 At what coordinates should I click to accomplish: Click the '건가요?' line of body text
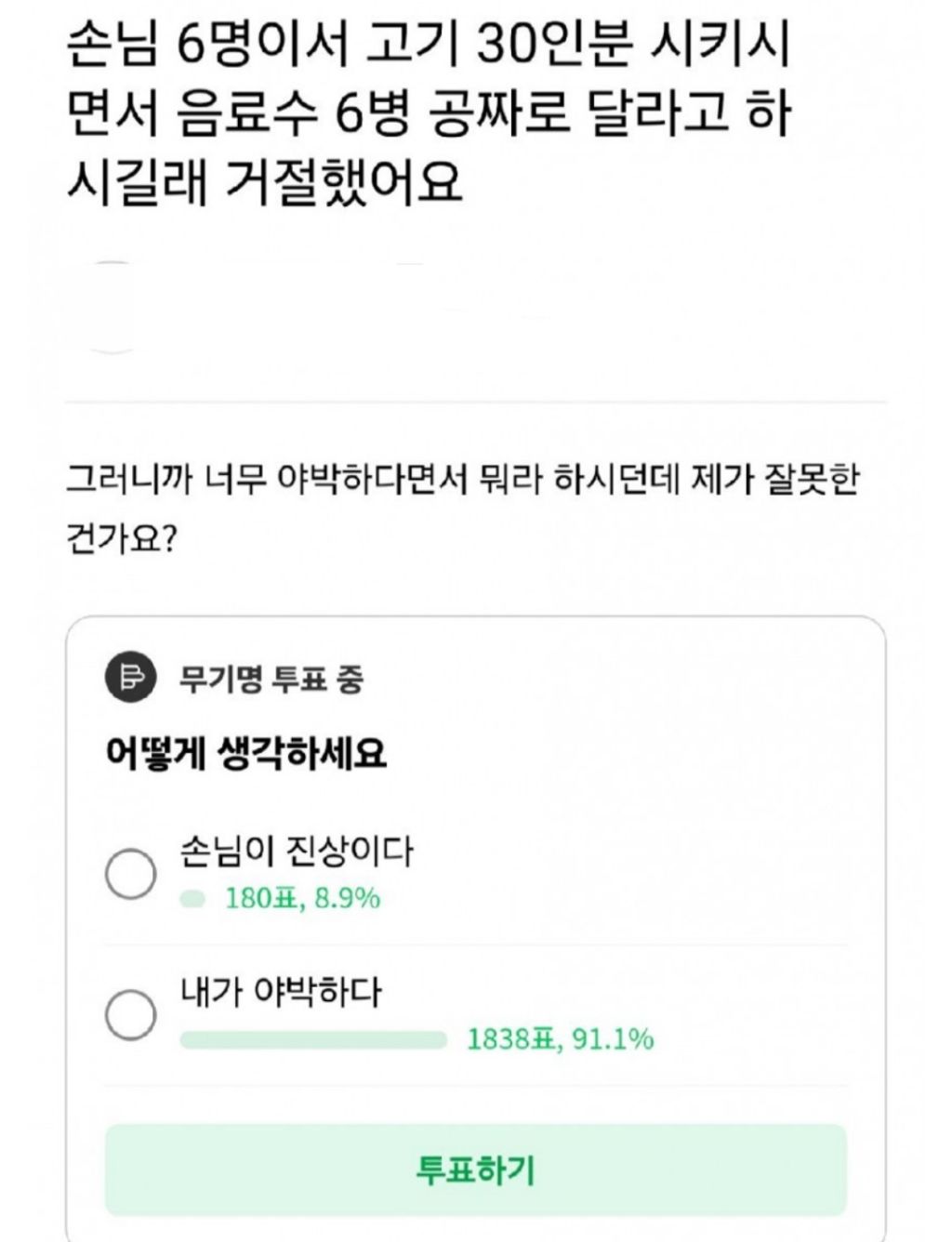click(121, 539)
